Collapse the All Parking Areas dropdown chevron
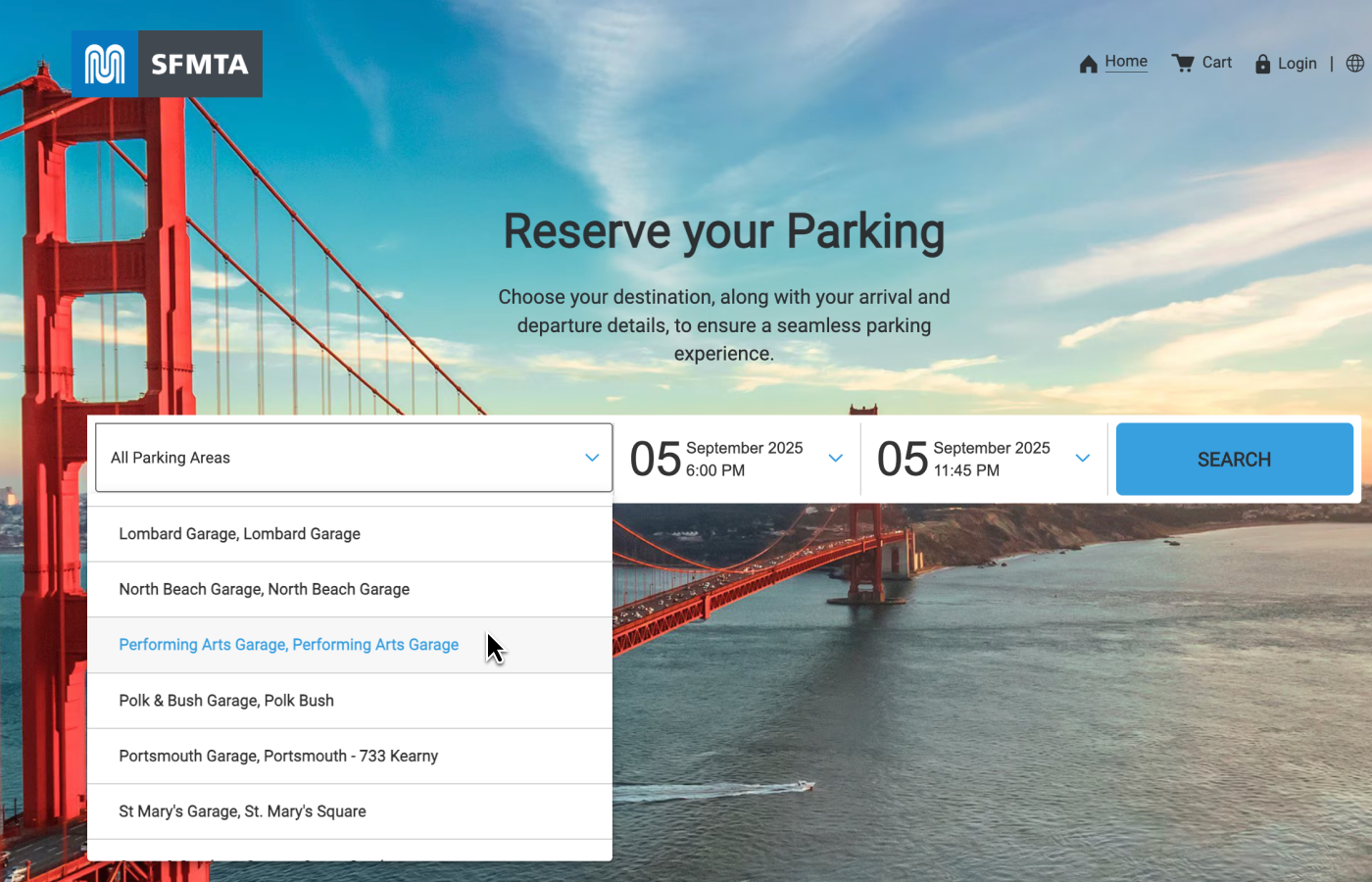 (592, 458)
